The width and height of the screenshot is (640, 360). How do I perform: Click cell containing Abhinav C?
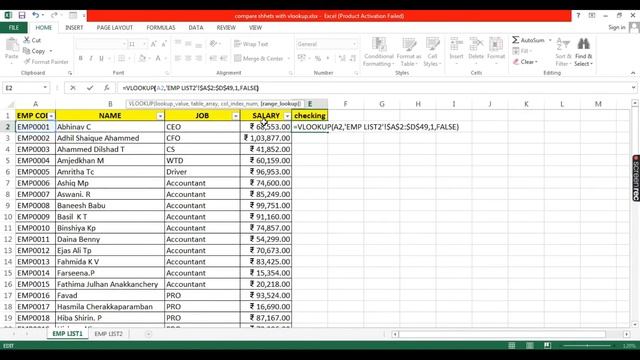point(110,127)
